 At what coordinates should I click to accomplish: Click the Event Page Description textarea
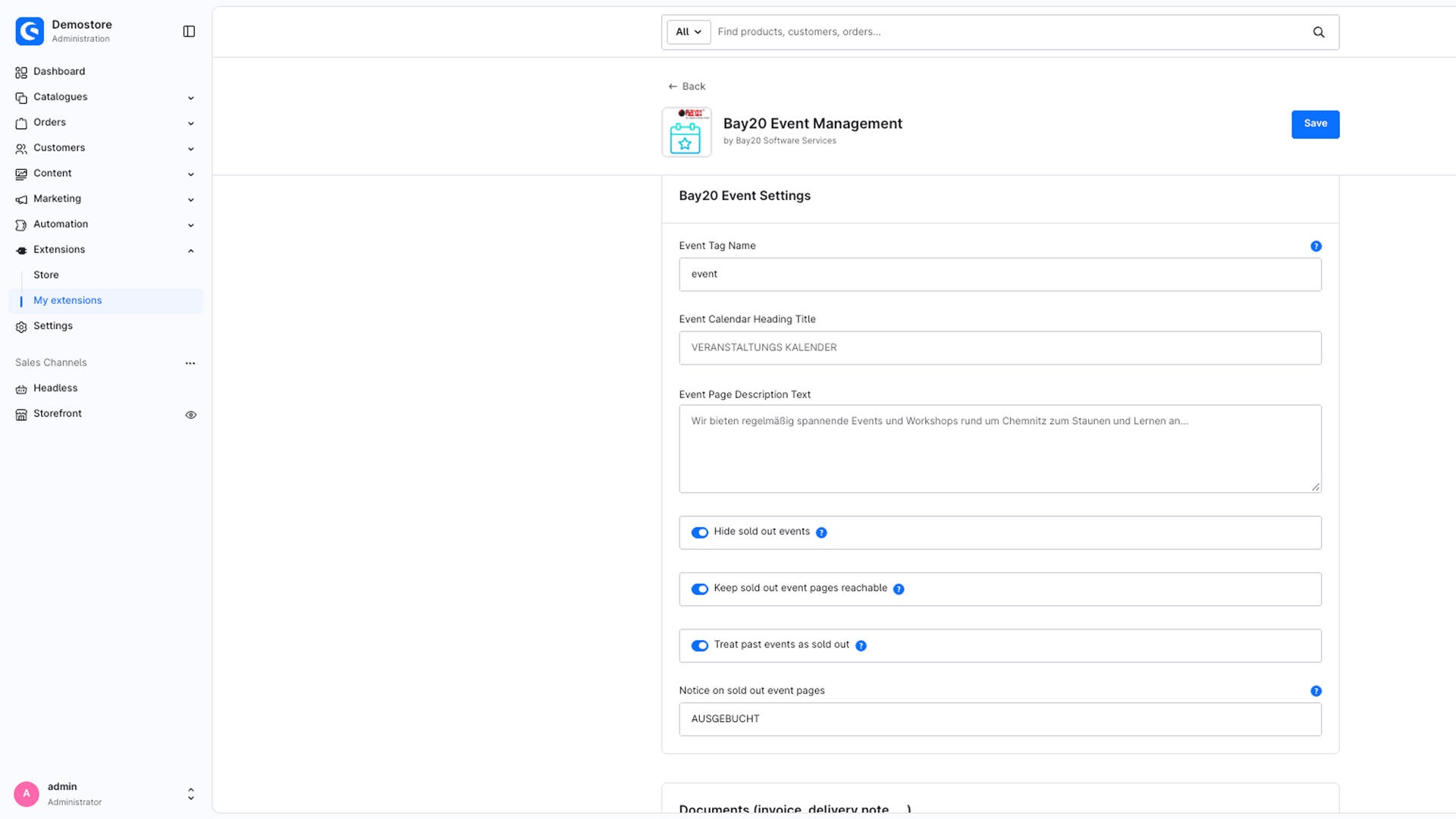pos(999,449)
